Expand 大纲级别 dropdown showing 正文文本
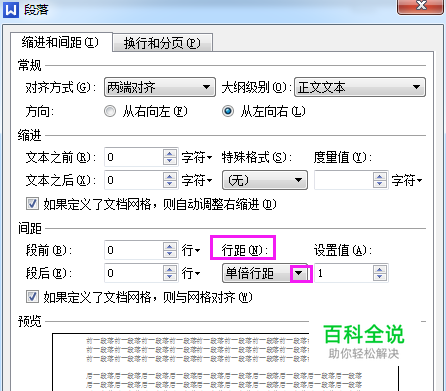Image resolution: width=446 pixels, height=391 pixels. pyautogui.click(x=360, y=87)
